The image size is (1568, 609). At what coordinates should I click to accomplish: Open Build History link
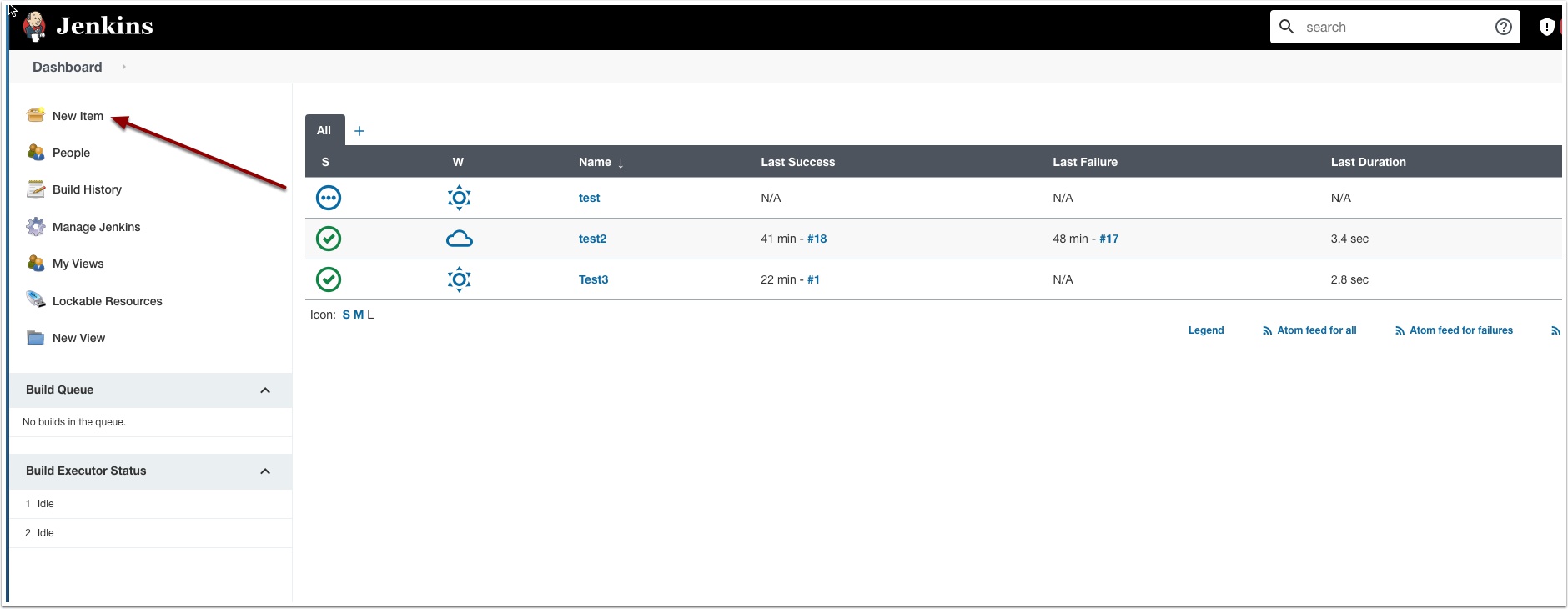[x=87, y=189]
